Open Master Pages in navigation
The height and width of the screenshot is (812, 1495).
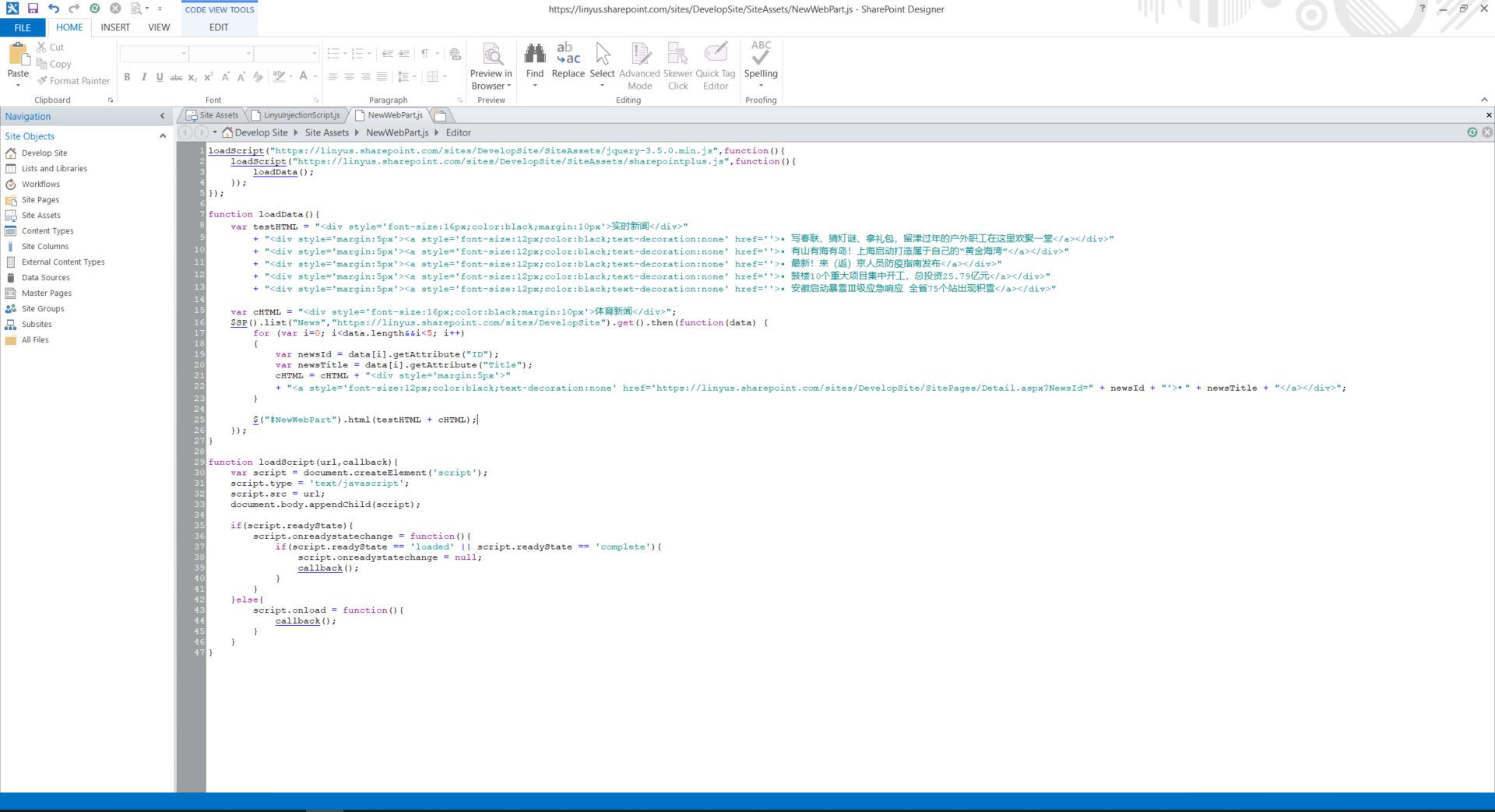(x=47, y=293)
